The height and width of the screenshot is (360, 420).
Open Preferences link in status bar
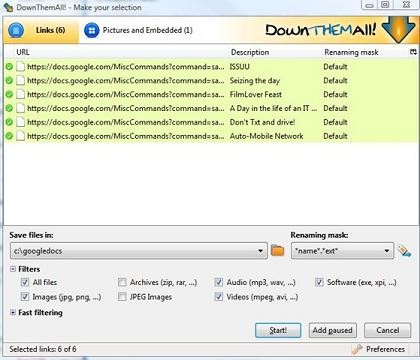pyautogui.click(x=385, y=349)
